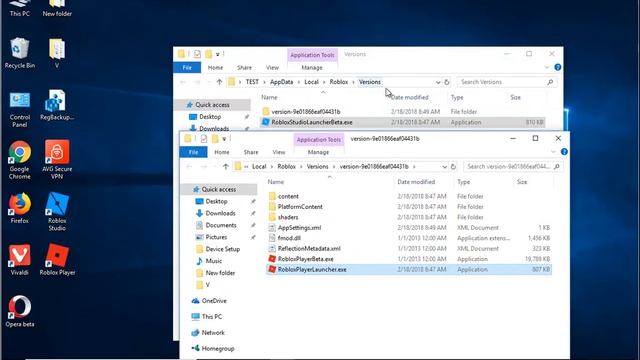Open File menu in front window

tap(193, 152)
